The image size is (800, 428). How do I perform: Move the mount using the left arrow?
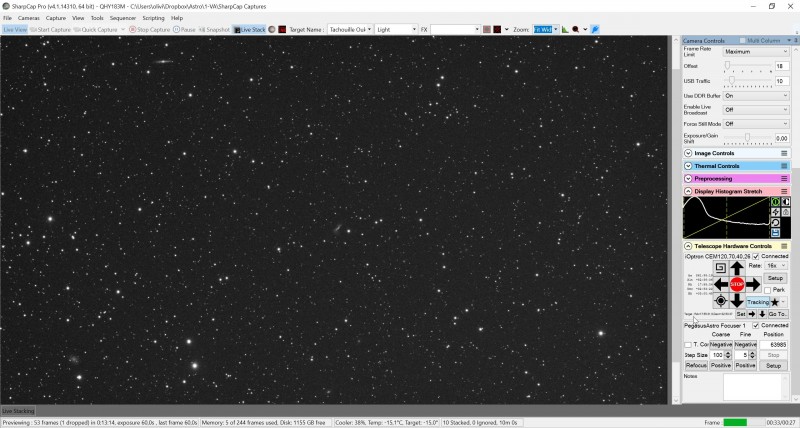[721, 284]
